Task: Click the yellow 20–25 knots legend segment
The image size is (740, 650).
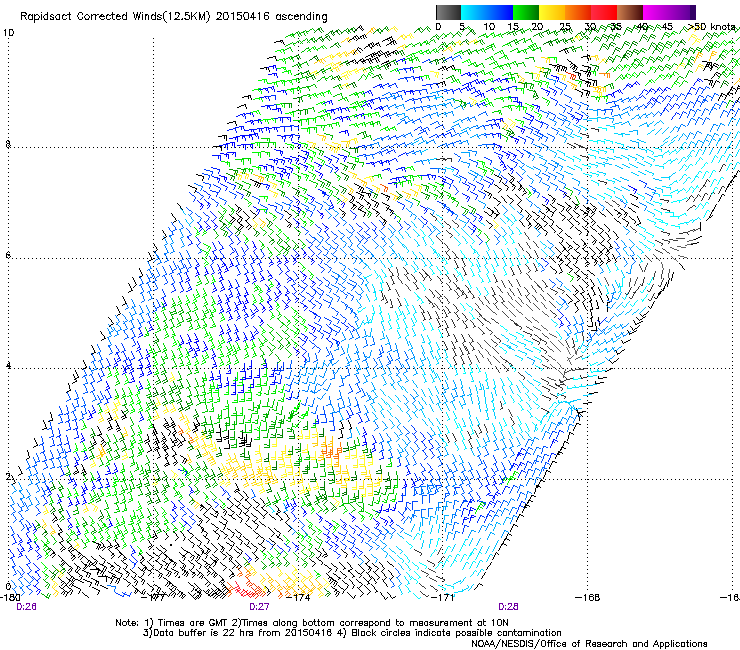Action: pos(552,12)
